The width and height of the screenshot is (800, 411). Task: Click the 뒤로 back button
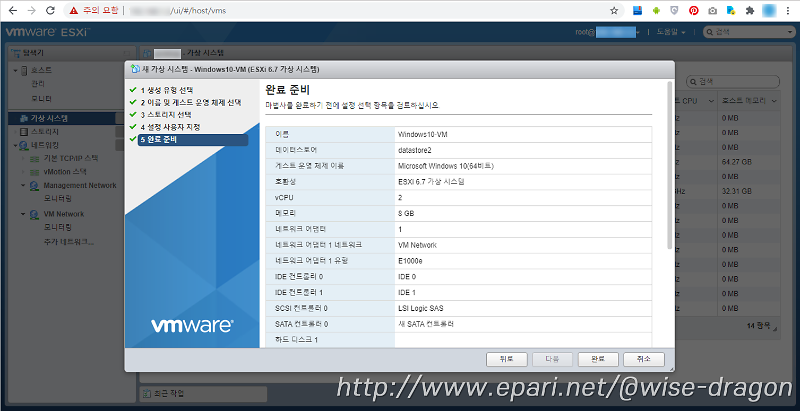506,359
